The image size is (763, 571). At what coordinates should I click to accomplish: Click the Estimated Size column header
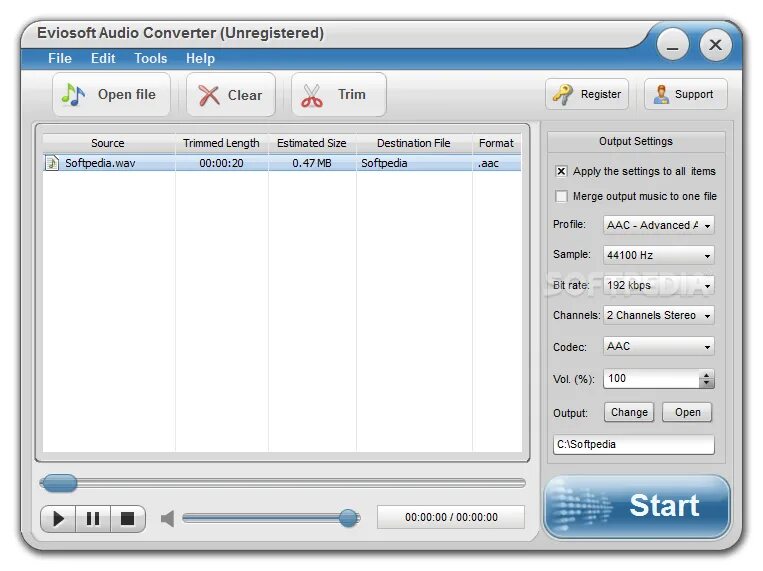click(x=312, y=143)
